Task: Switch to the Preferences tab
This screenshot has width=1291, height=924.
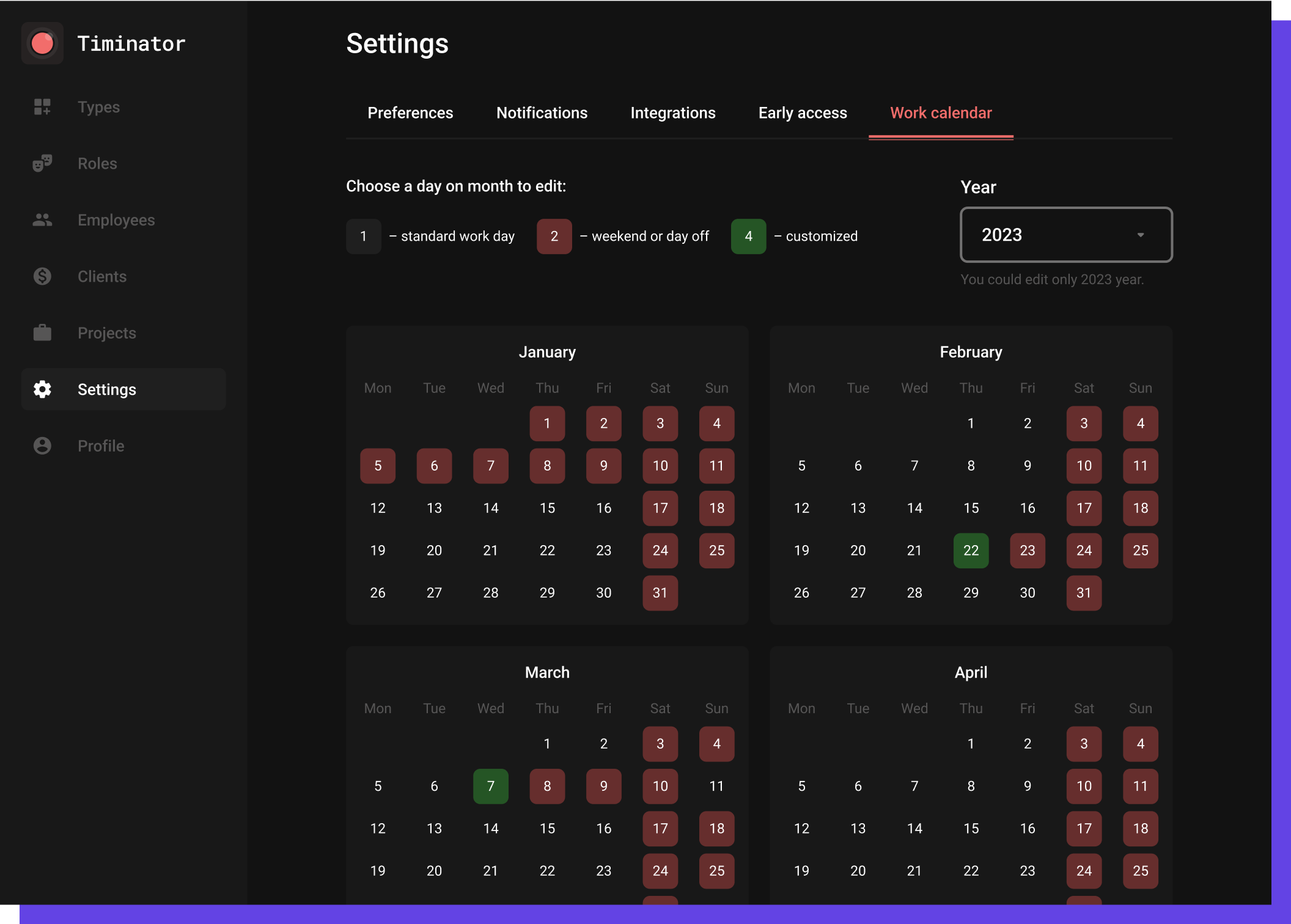Action: pyautogui.click(x=410, y=113)
